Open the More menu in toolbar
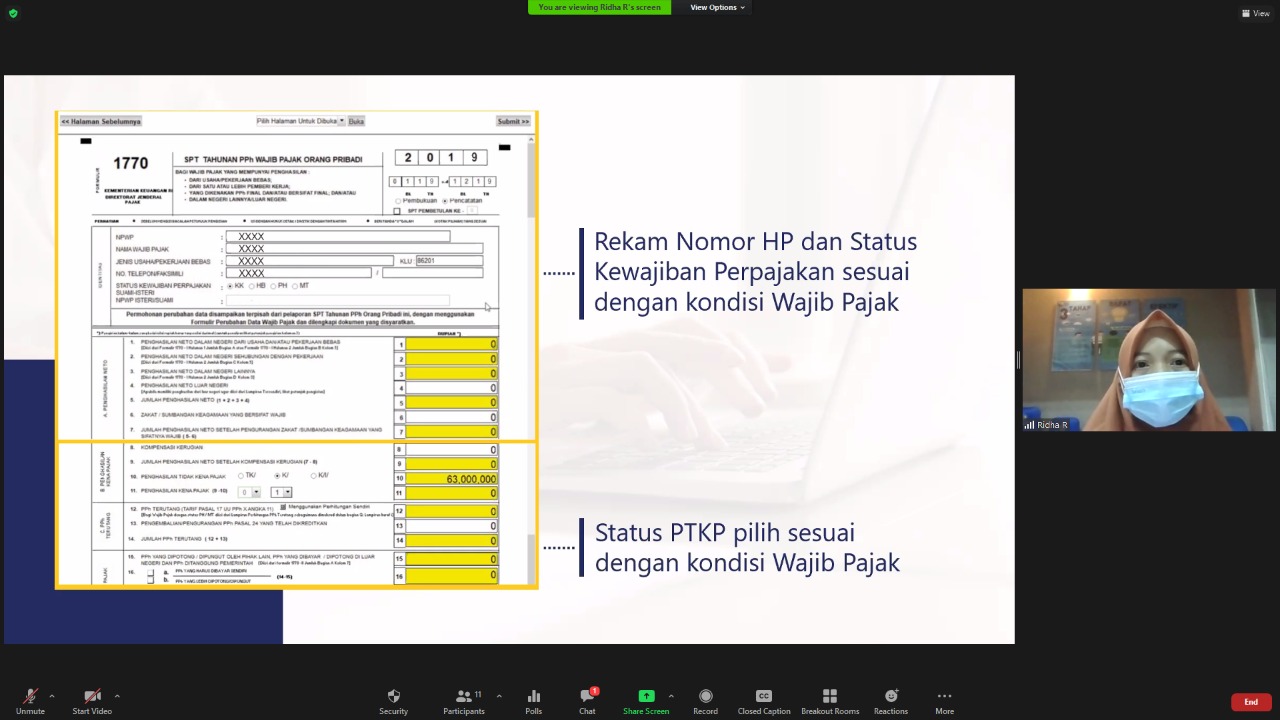 (944, 700)
